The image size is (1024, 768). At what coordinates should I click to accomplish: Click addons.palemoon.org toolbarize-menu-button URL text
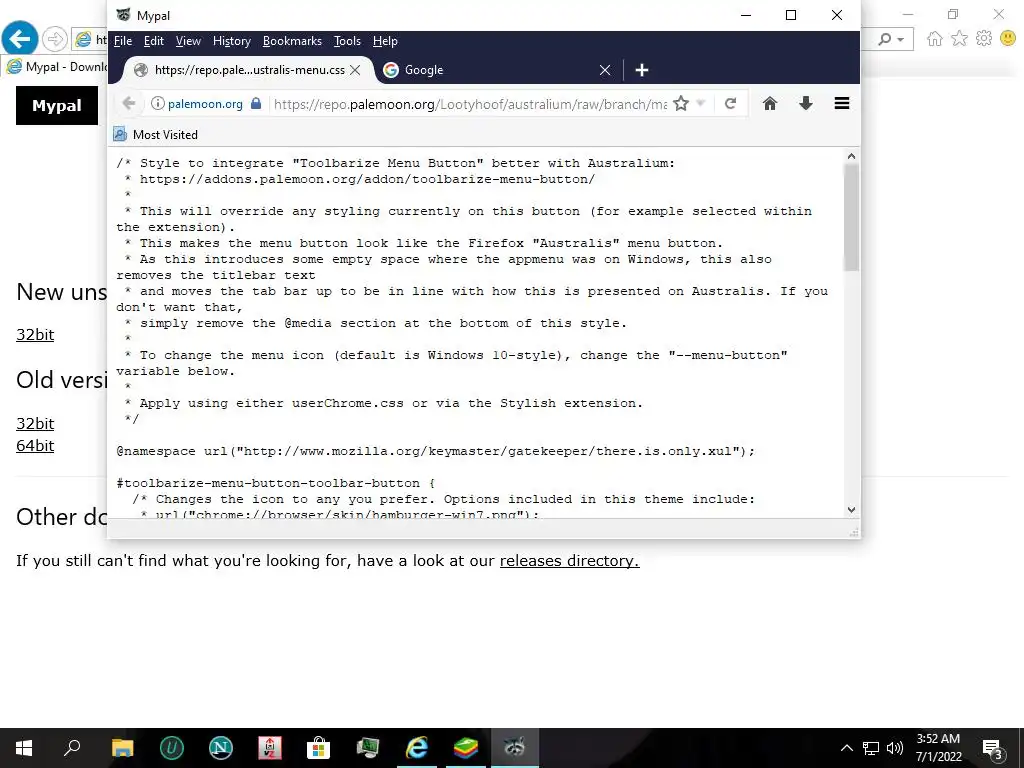pyautogui.click(x=367, y=179)
